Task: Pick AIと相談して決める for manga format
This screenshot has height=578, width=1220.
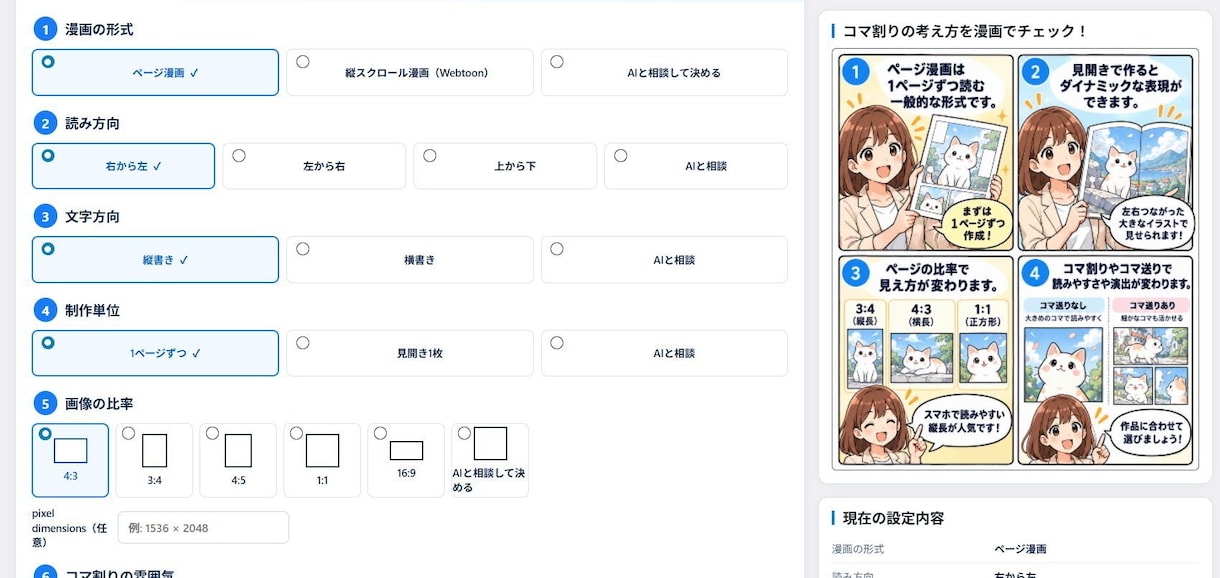Action: tap(664, 73)
